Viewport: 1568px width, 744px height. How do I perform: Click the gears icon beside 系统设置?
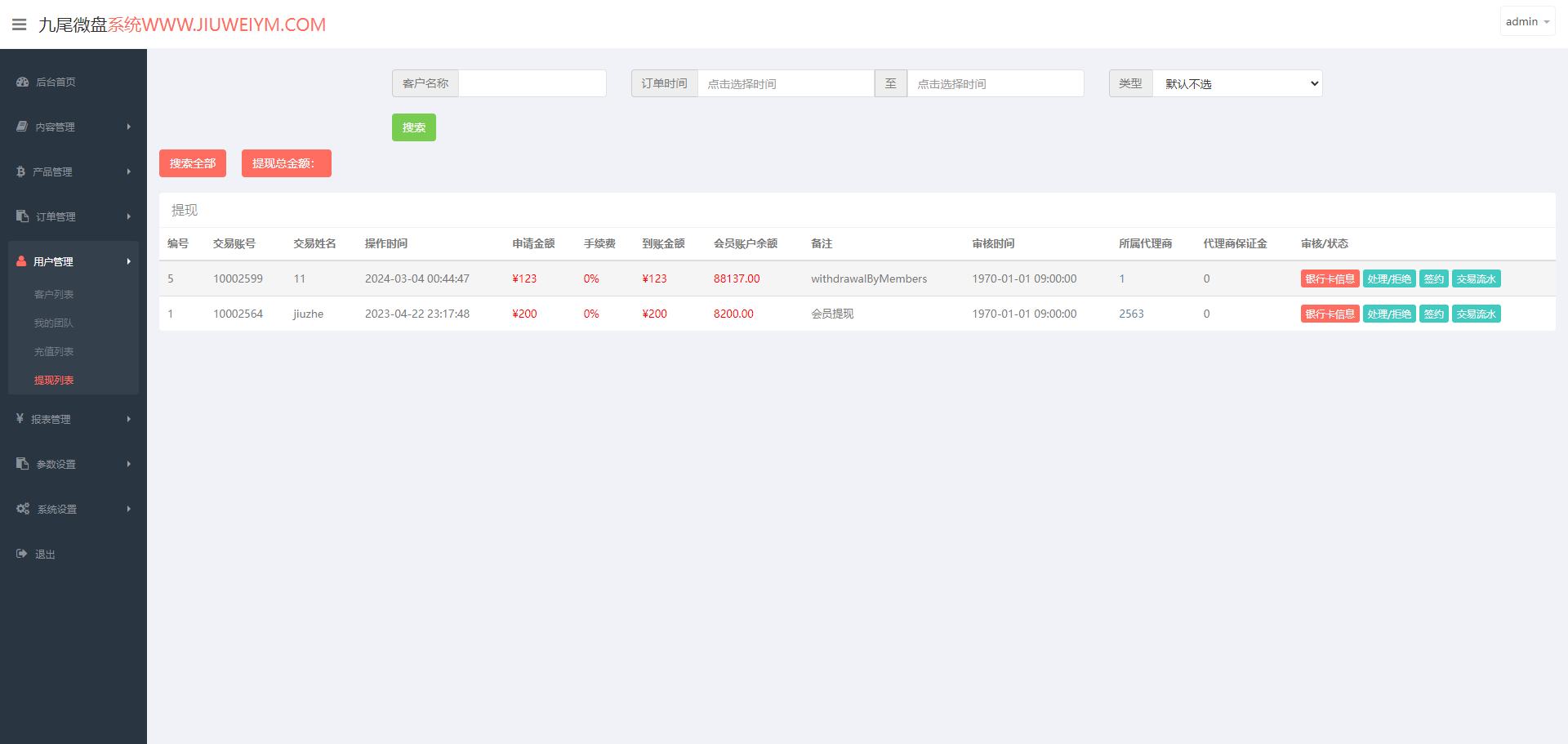pos(23,508)
